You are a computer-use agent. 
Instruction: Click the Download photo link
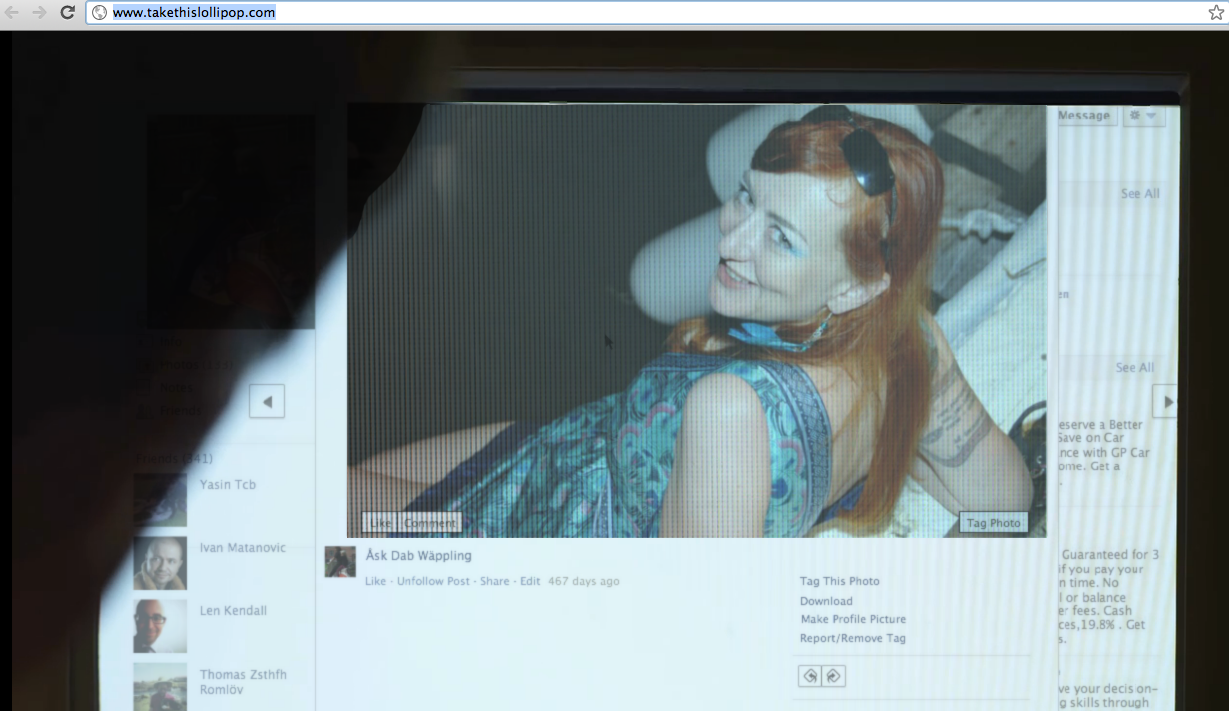pyautogui.click(x=826, y=601)
